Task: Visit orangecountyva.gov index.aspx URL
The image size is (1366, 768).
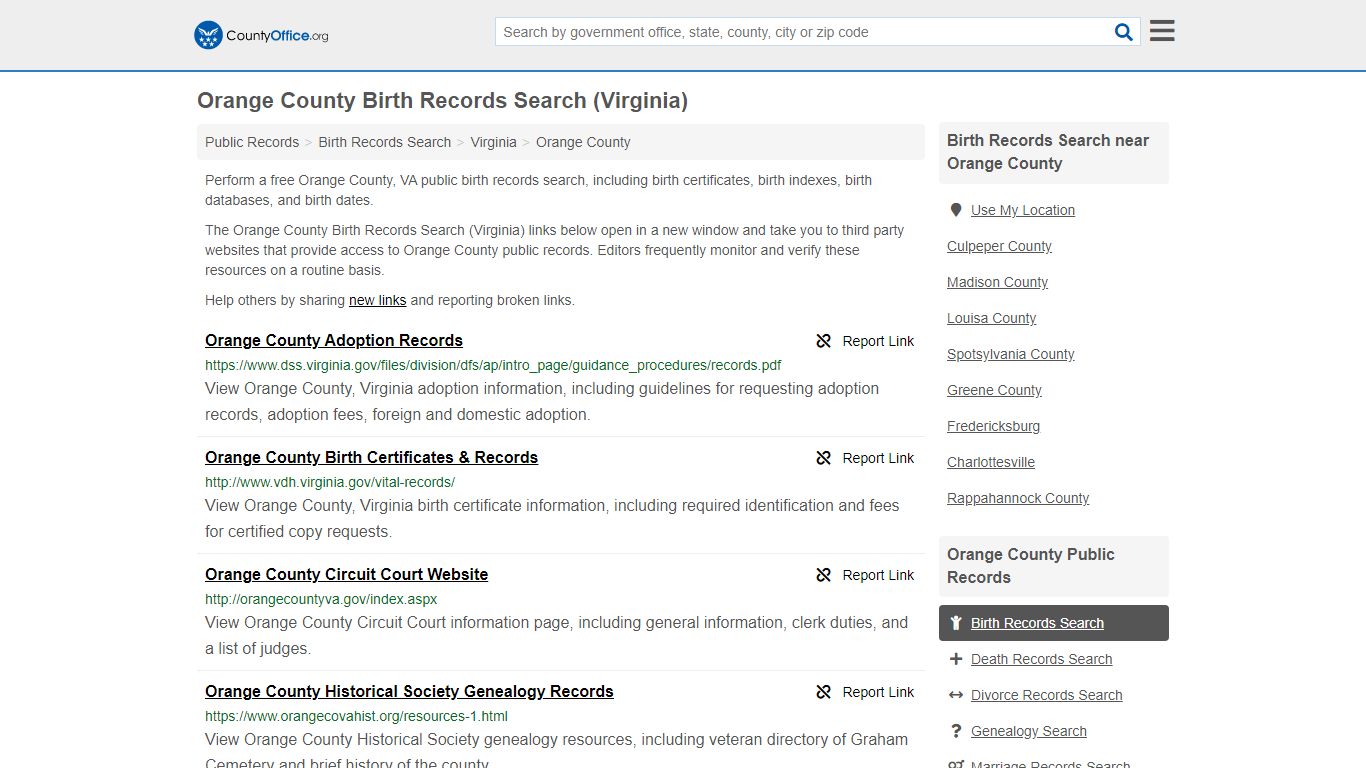Action: click(321, 599)
